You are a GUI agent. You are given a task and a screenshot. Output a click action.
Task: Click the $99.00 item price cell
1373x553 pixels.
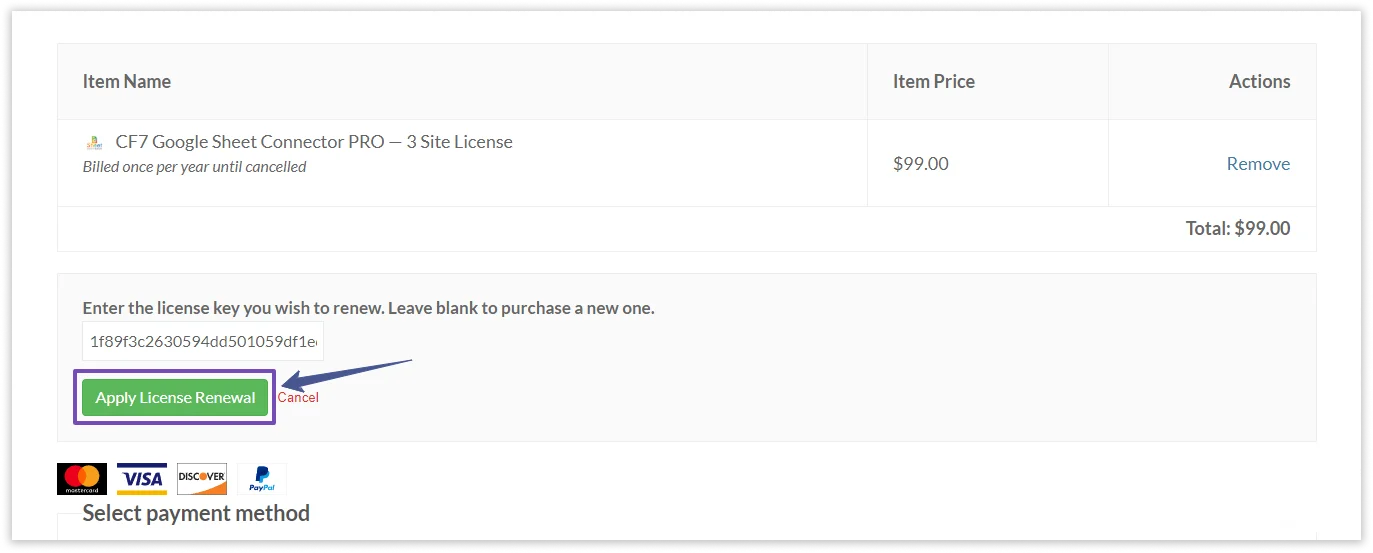921,164
